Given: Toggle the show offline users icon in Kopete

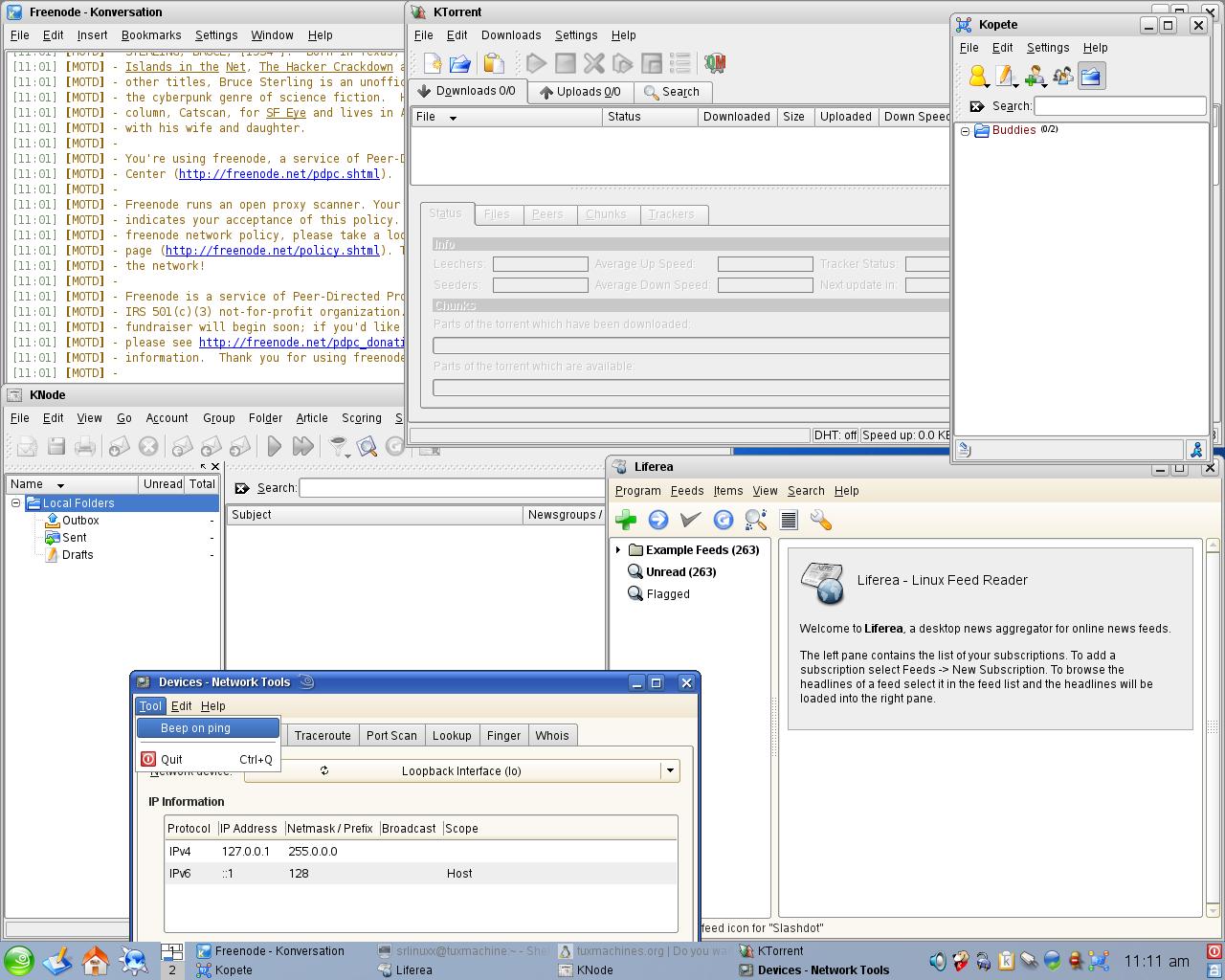Looking at the screenshot, I should [1062, 77].
